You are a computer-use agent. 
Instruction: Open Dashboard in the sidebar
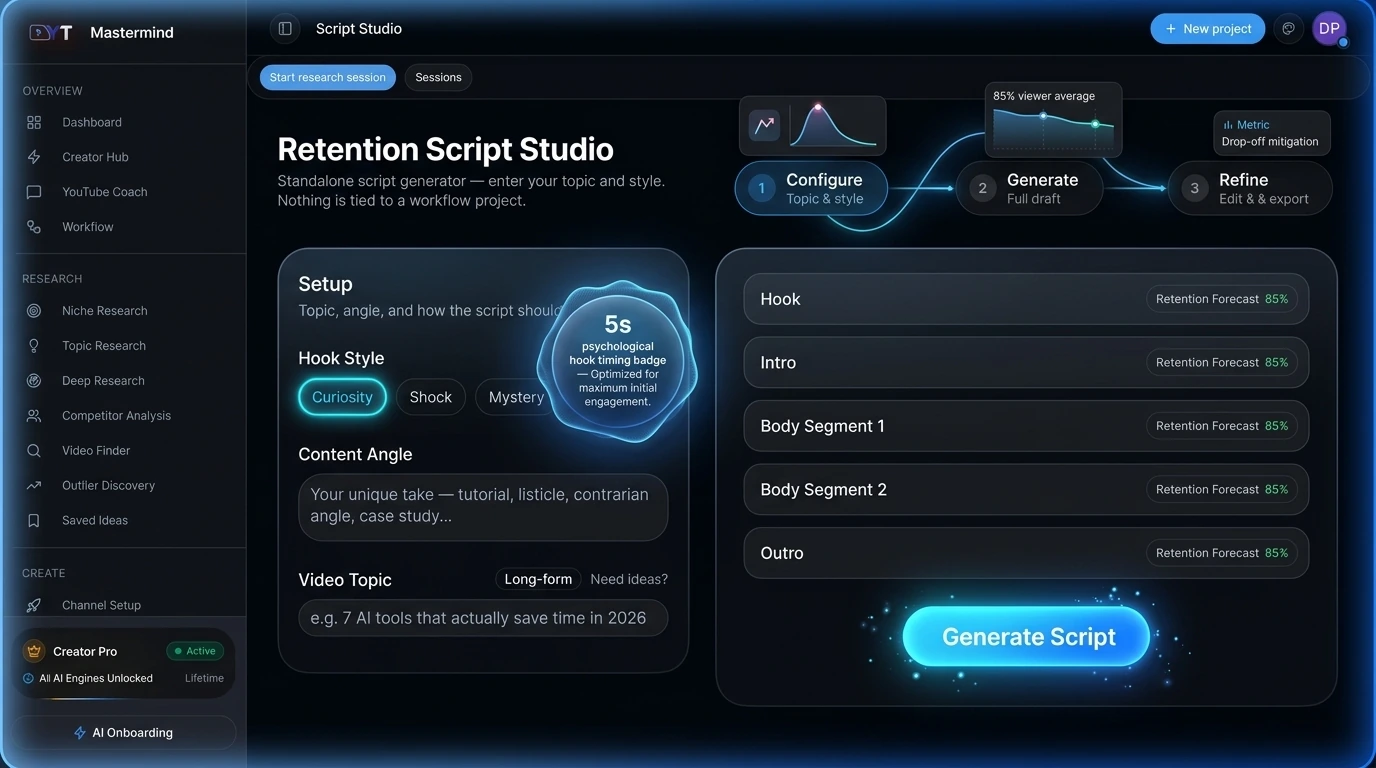92,122
